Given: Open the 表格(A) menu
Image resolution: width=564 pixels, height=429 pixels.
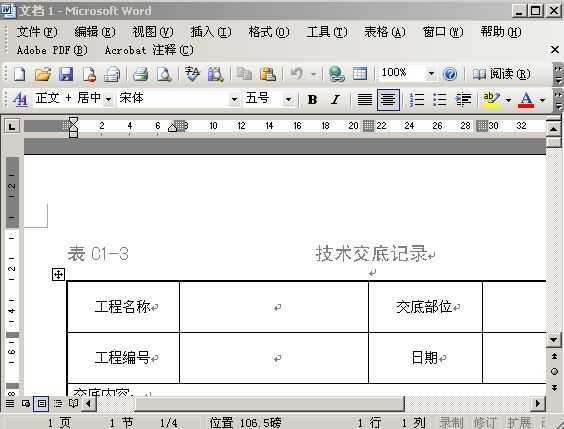Looking at the screenshot, I should (x=385, y=32).
